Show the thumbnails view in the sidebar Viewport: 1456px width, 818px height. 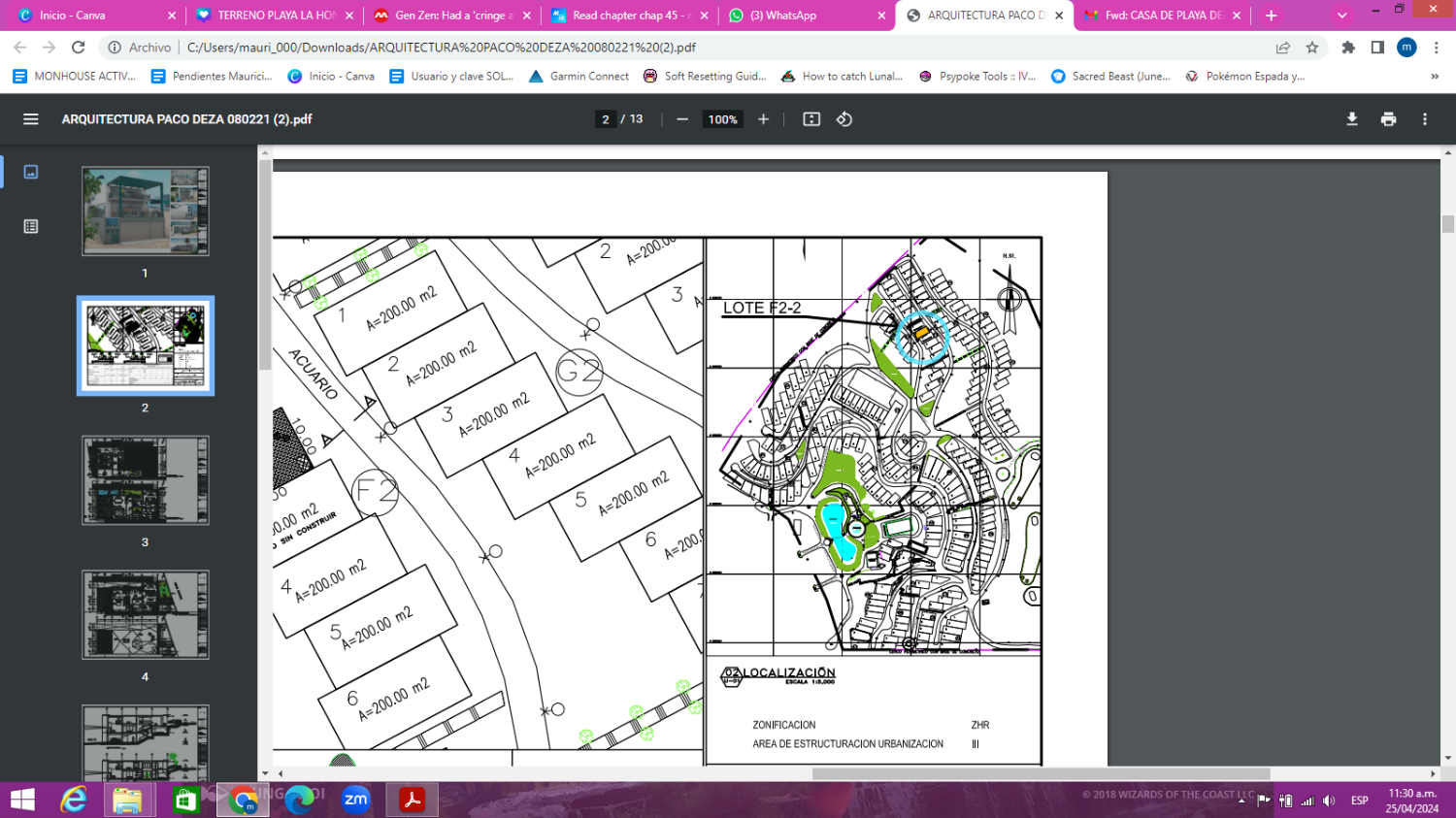tap(31, 172)
